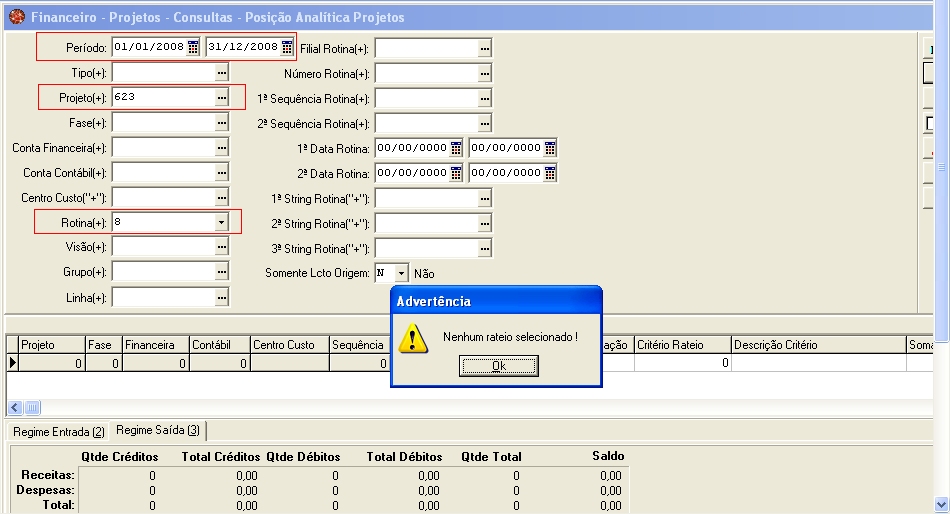This screenshot has width=950, height=514.
Task: Open lookup for 2ª String Rotina field
Action: (485, 224)
